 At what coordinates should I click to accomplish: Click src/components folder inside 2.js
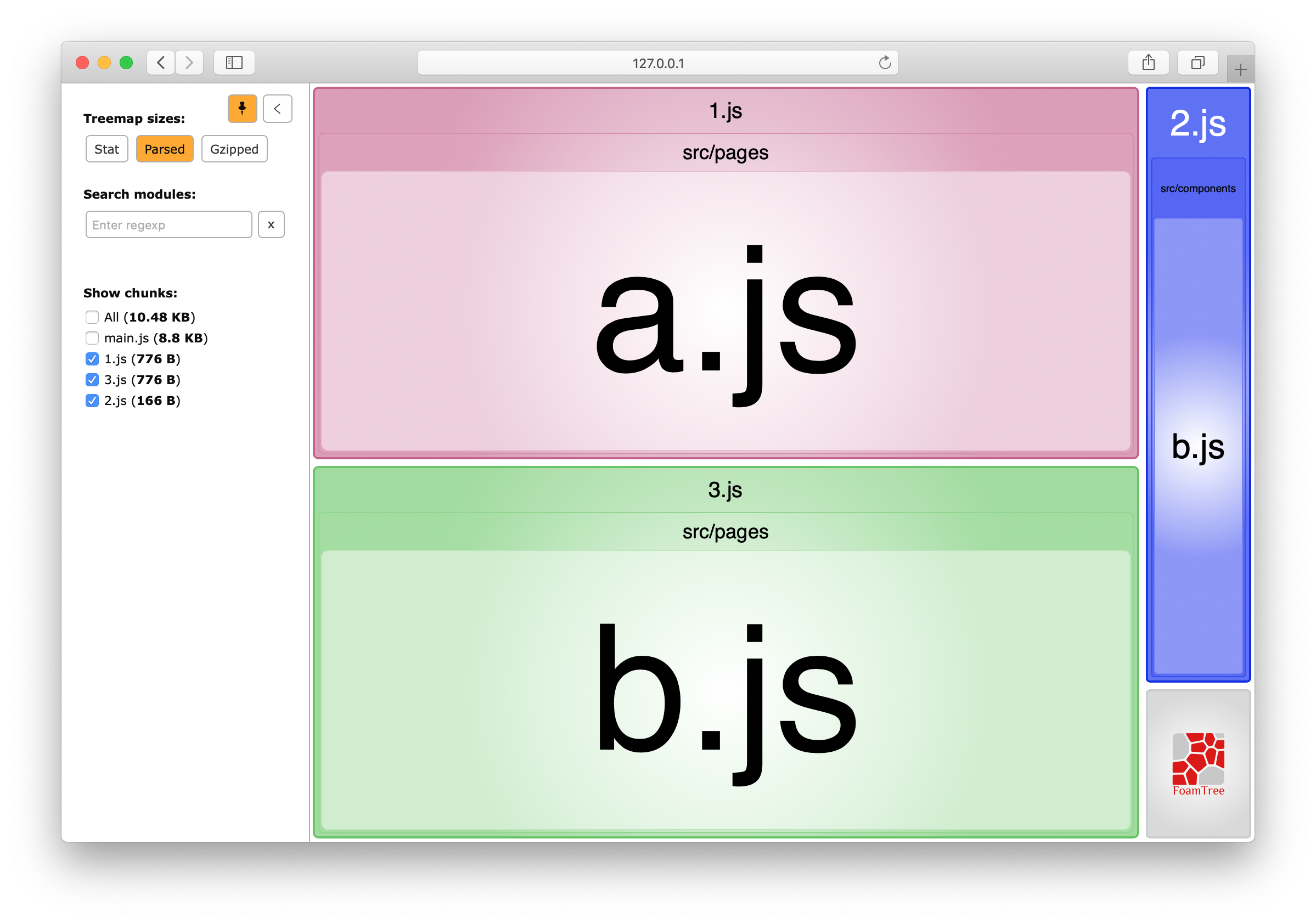(x=1198, y=189)
